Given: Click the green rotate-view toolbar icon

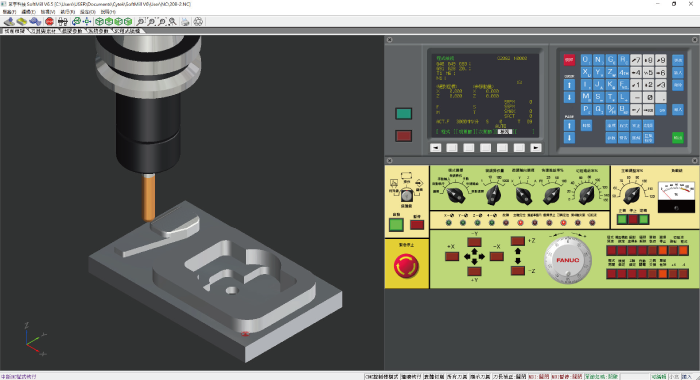Looking at the screenshot, I should [x=76, y=21].
